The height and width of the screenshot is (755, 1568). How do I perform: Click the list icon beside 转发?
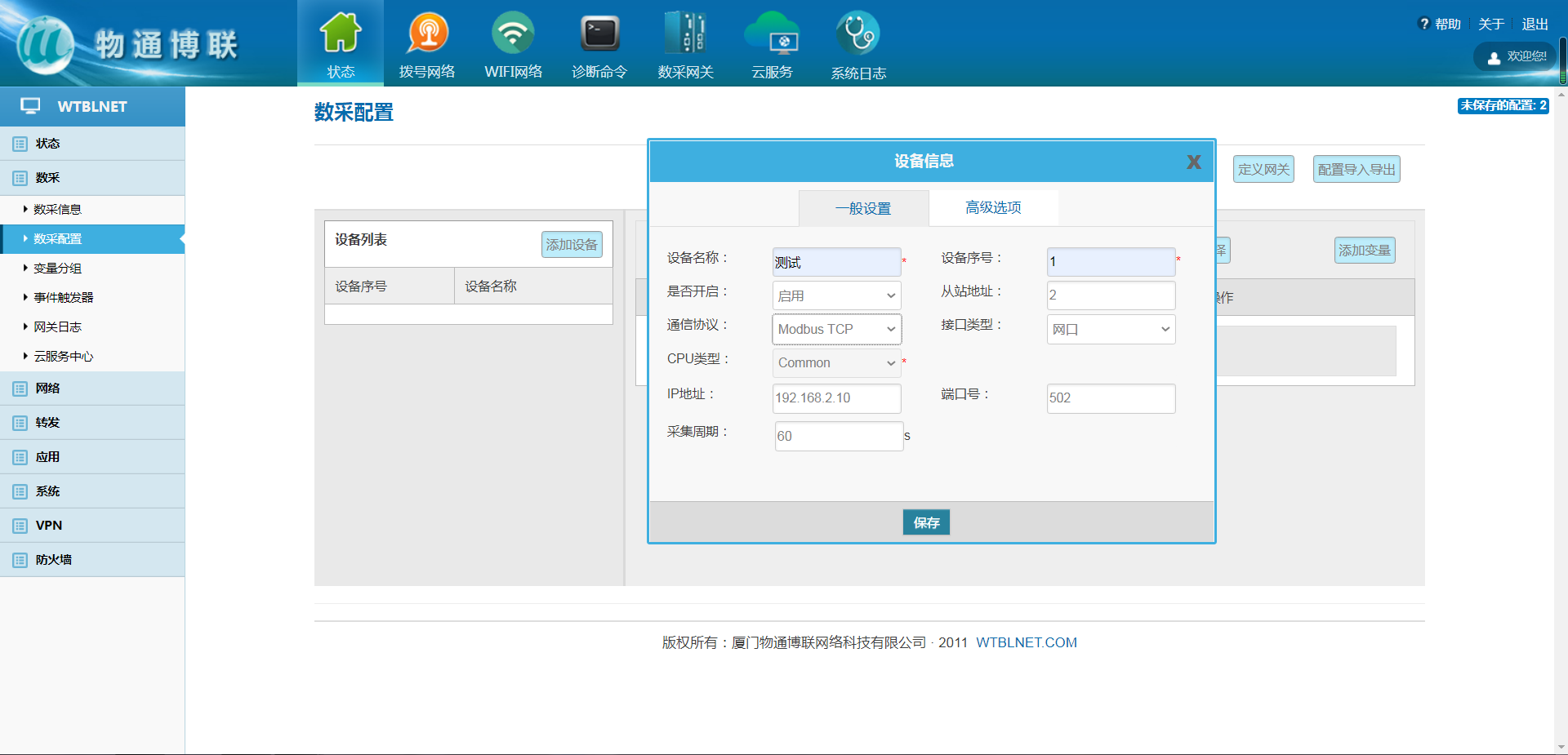(x=20, y=423)
